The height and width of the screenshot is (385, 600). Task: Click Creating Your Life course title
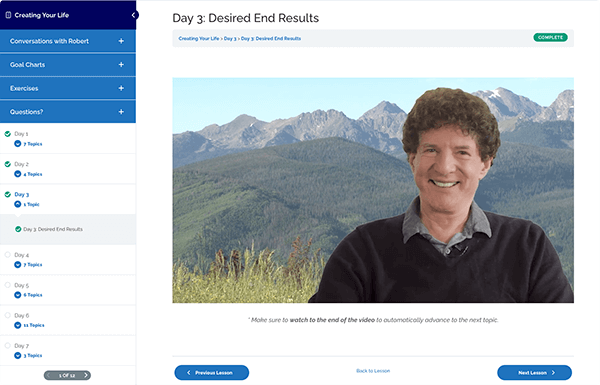click(x=42, y=15)
